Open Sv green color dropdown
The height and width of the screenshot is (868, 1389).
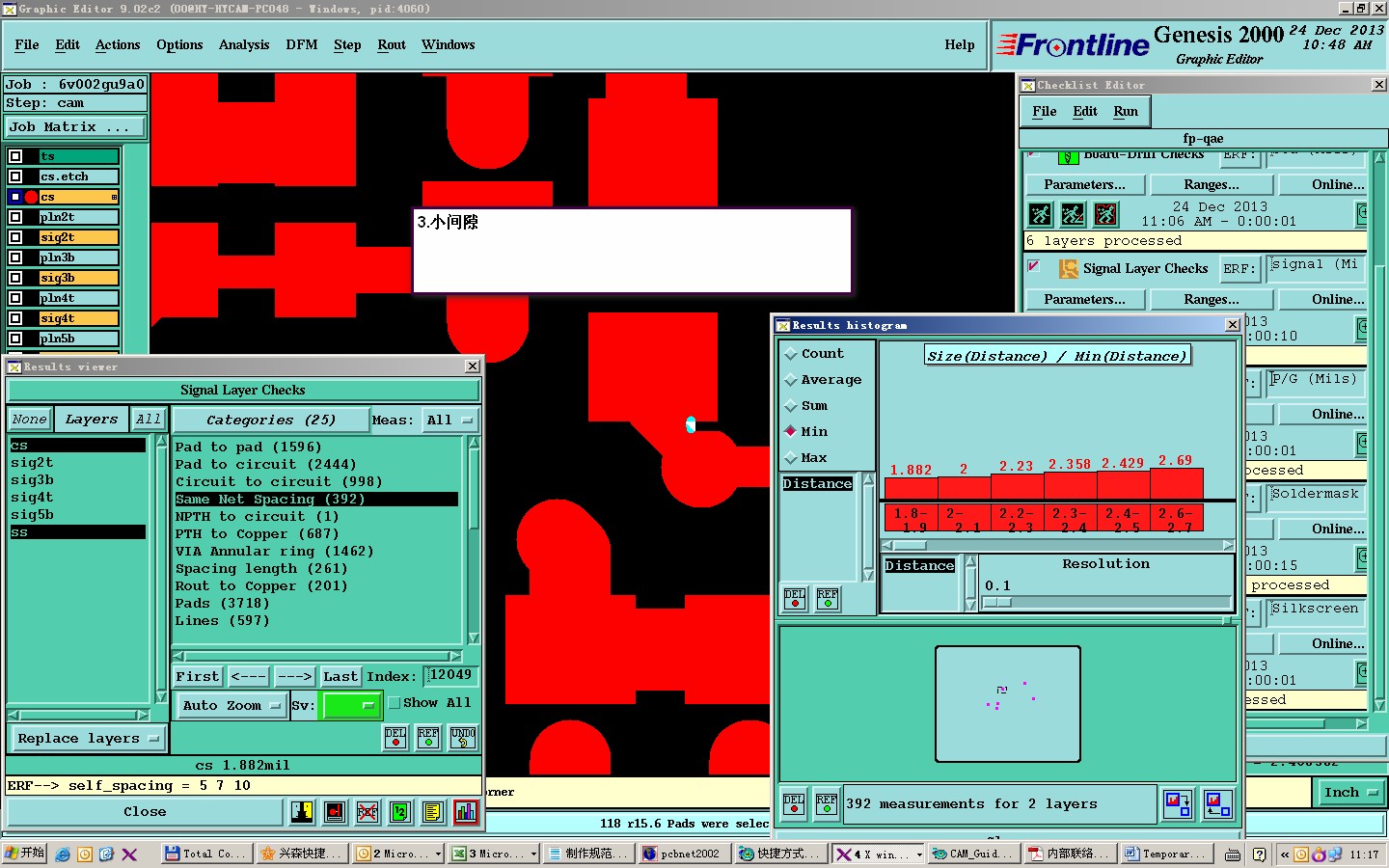point(351,706)
